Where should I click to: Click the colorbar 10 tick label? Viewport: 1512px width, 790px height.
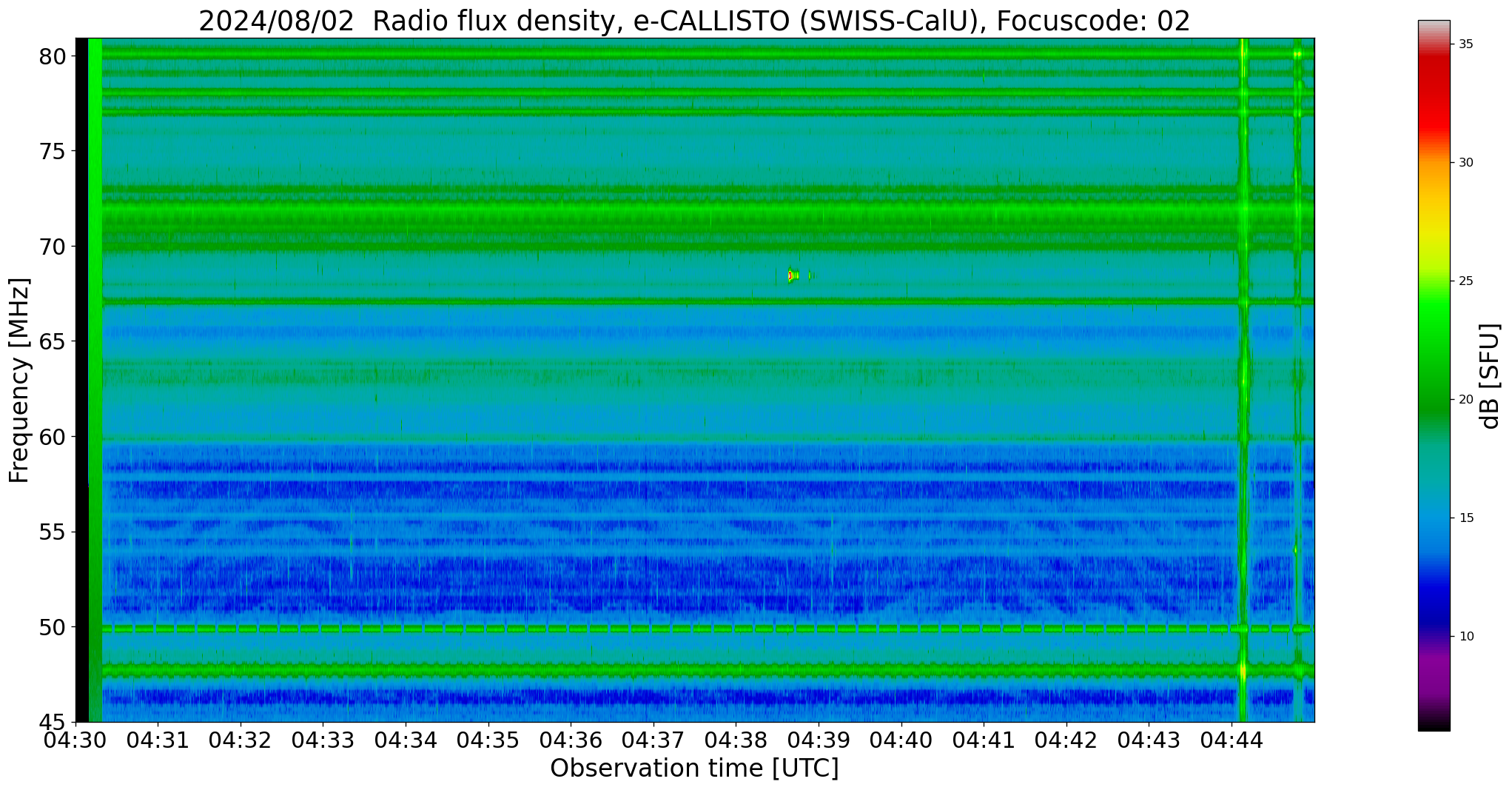tap(1466, 637)
